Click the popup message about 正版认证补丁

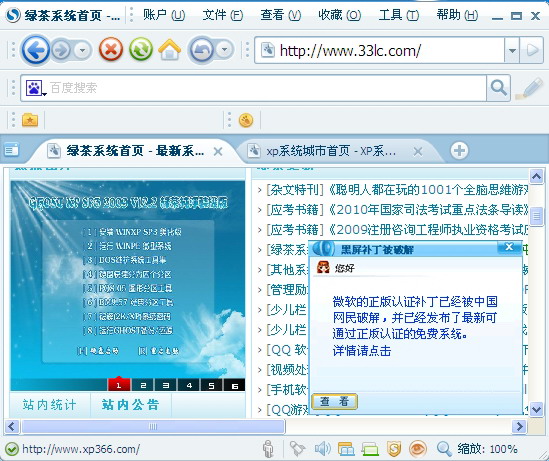(x=415, y=318)
